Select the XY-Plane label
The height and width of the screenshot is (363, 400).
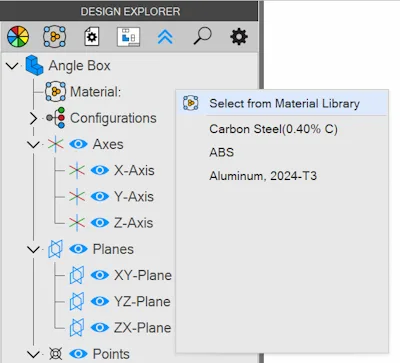pos(143,275)
